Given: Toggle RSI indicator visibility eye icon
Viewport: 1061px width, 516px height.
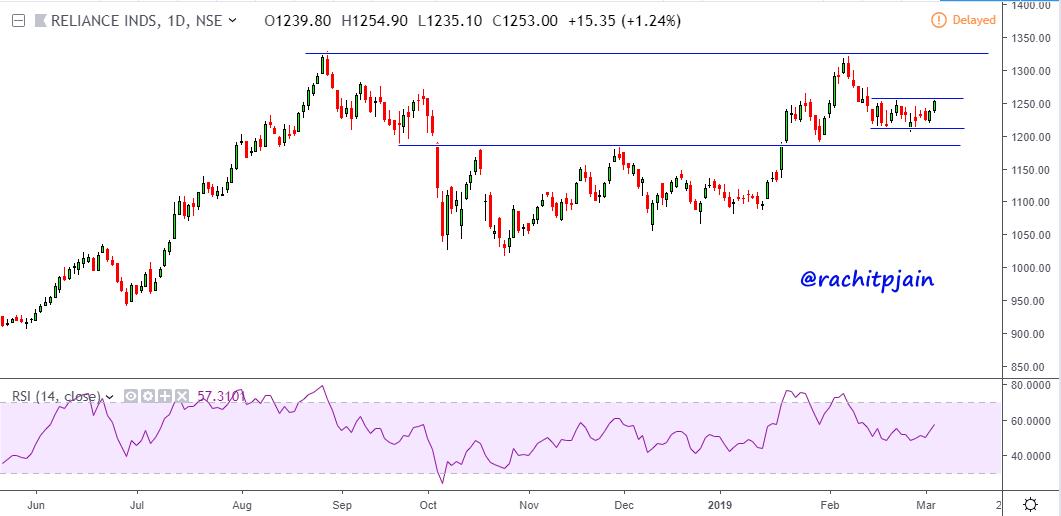Looking at the screenshot, I should pos(132,396).
